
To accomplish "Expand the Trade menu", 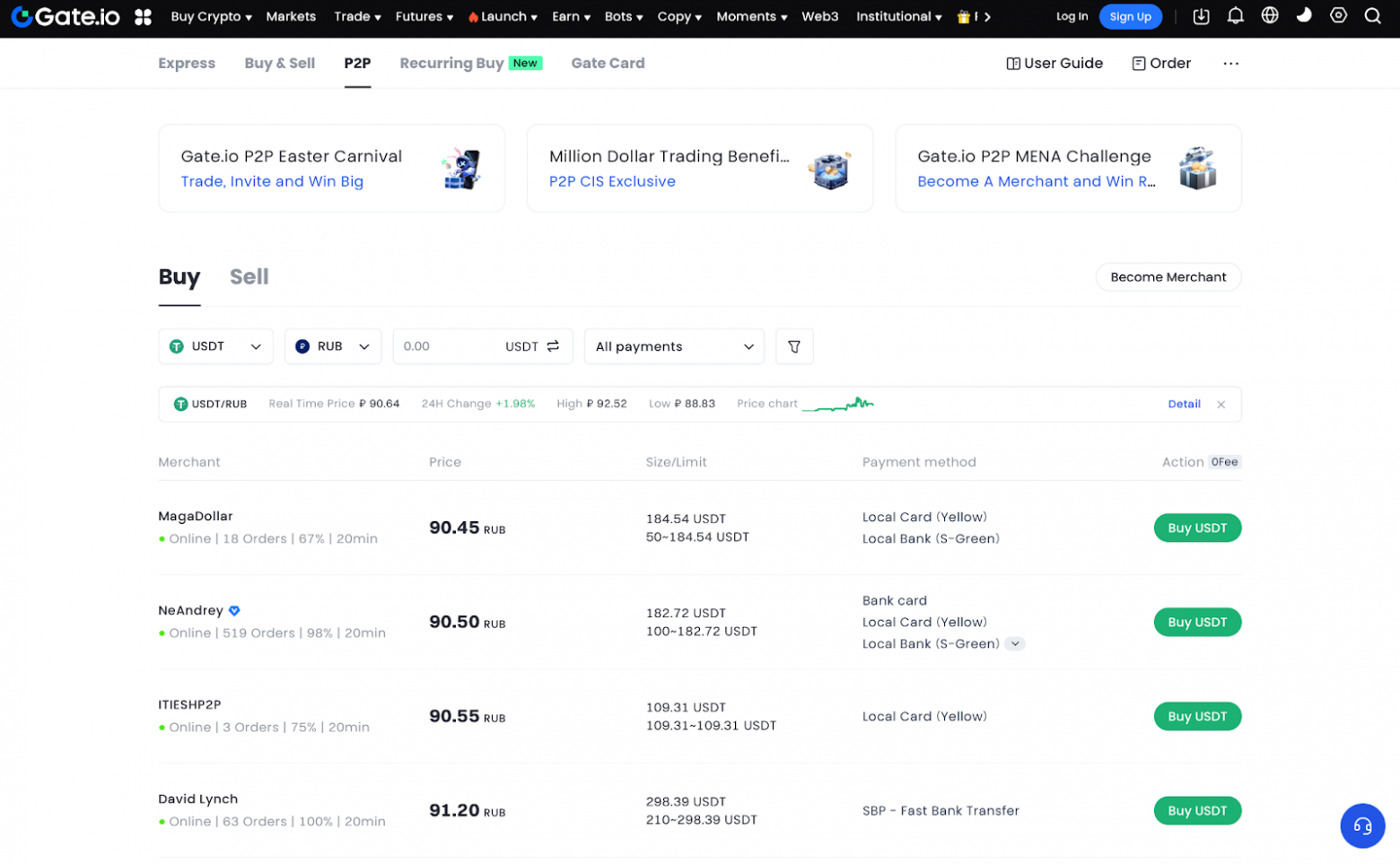I will click(357, 17).
